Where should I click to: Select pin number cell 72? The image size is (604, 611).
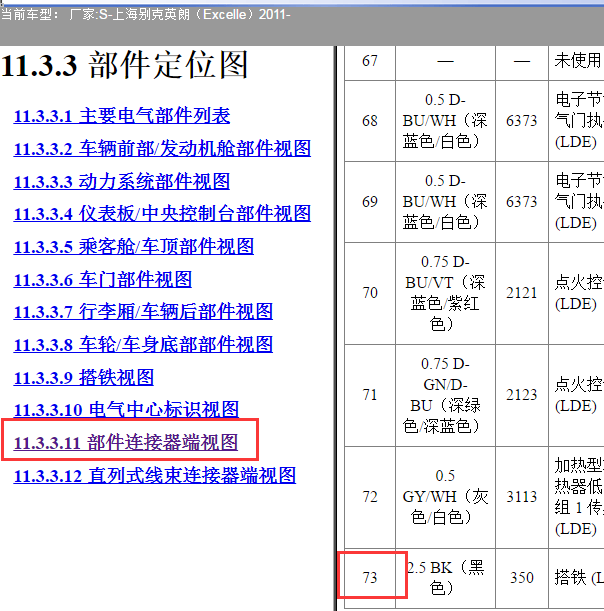point(370,497)
